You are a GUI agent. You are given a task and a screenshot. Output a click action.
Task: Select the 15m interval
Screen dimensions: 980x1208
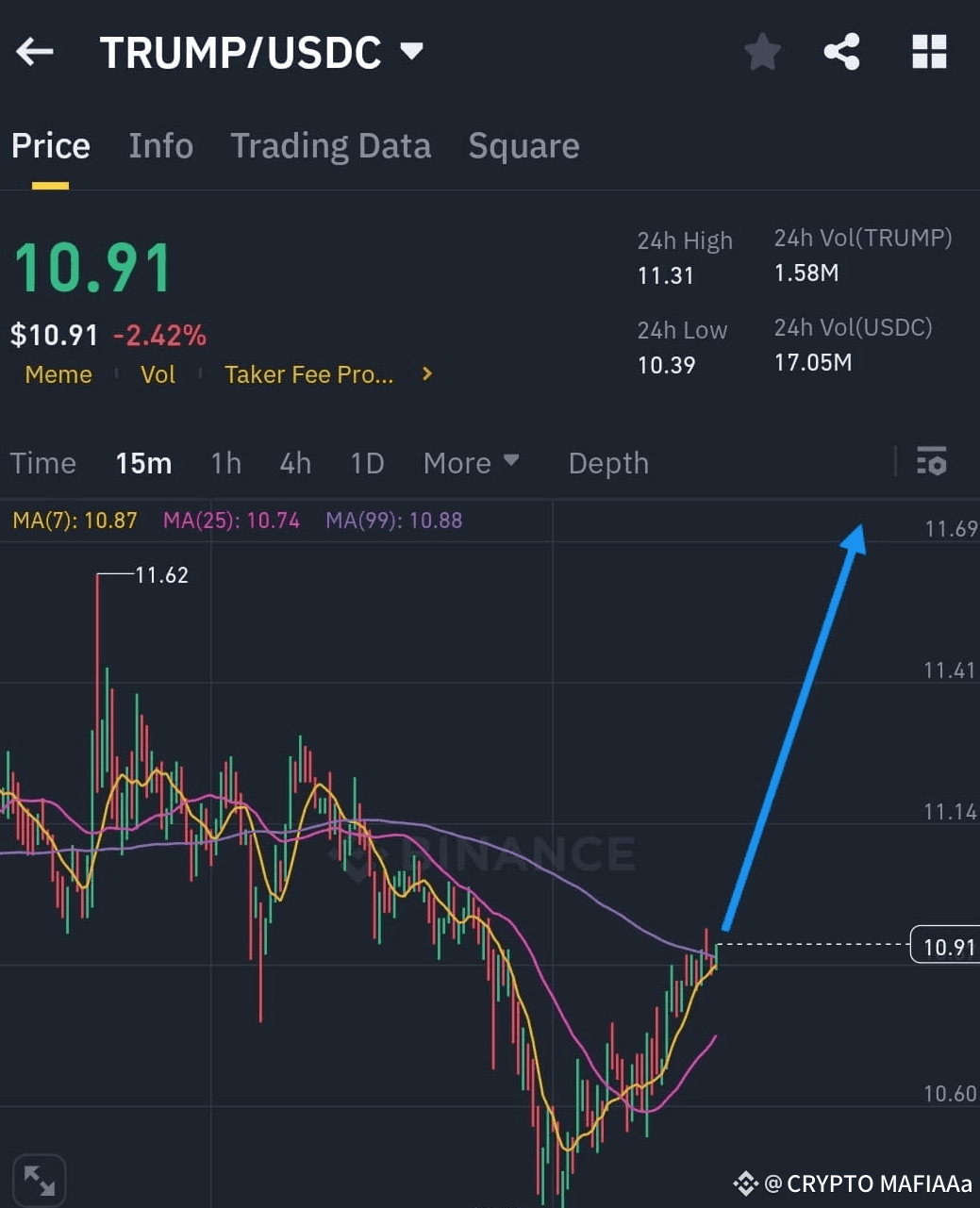click(x=143, y=463)
